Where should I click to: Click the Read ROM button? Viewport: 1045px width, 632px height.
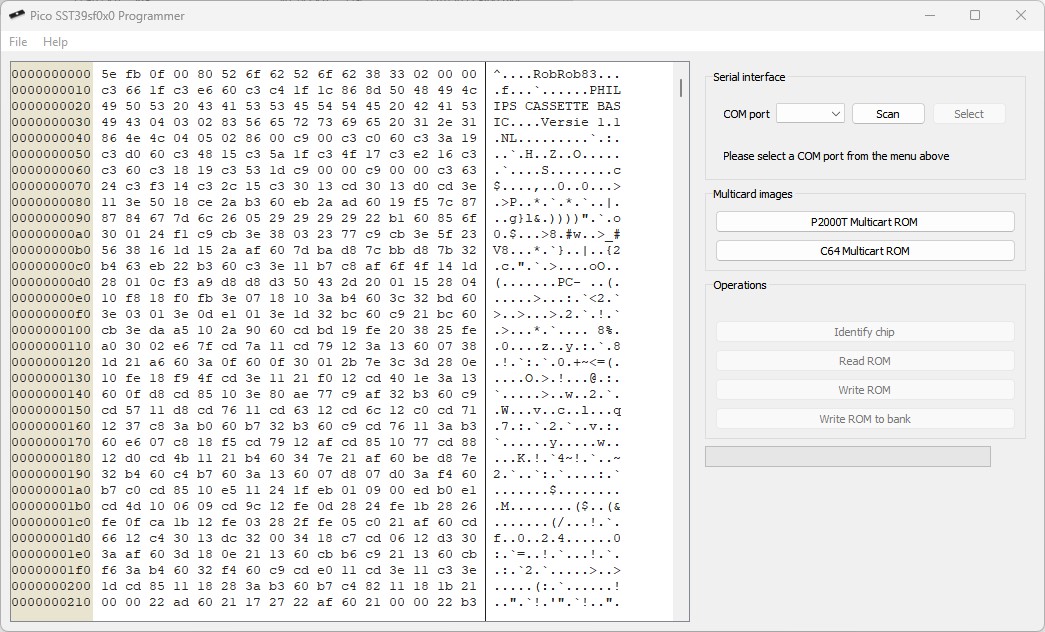click(x=865, y=361)
